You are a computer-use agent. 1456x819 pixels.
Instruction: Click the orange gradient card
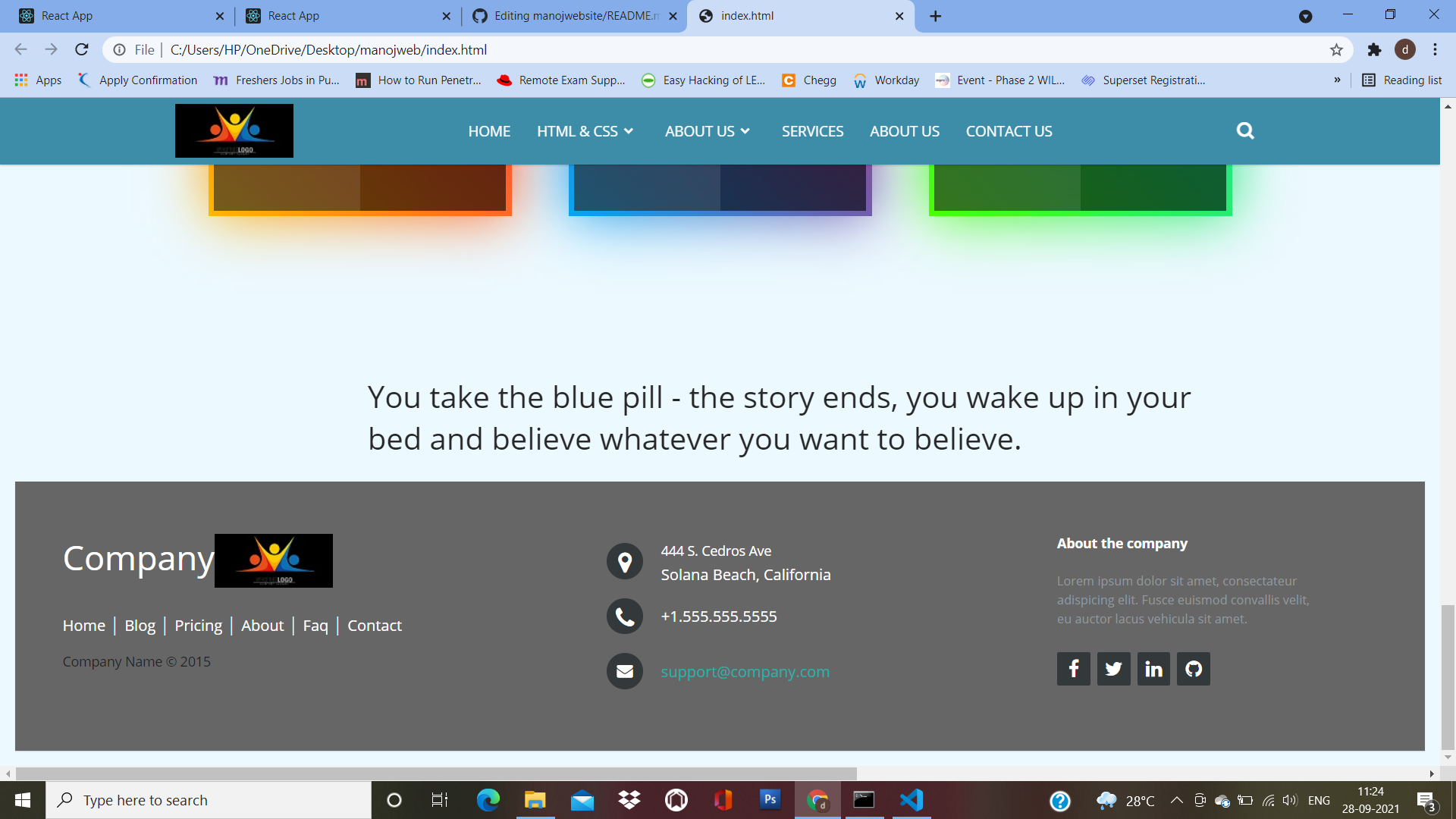click(x=360, y=190)
